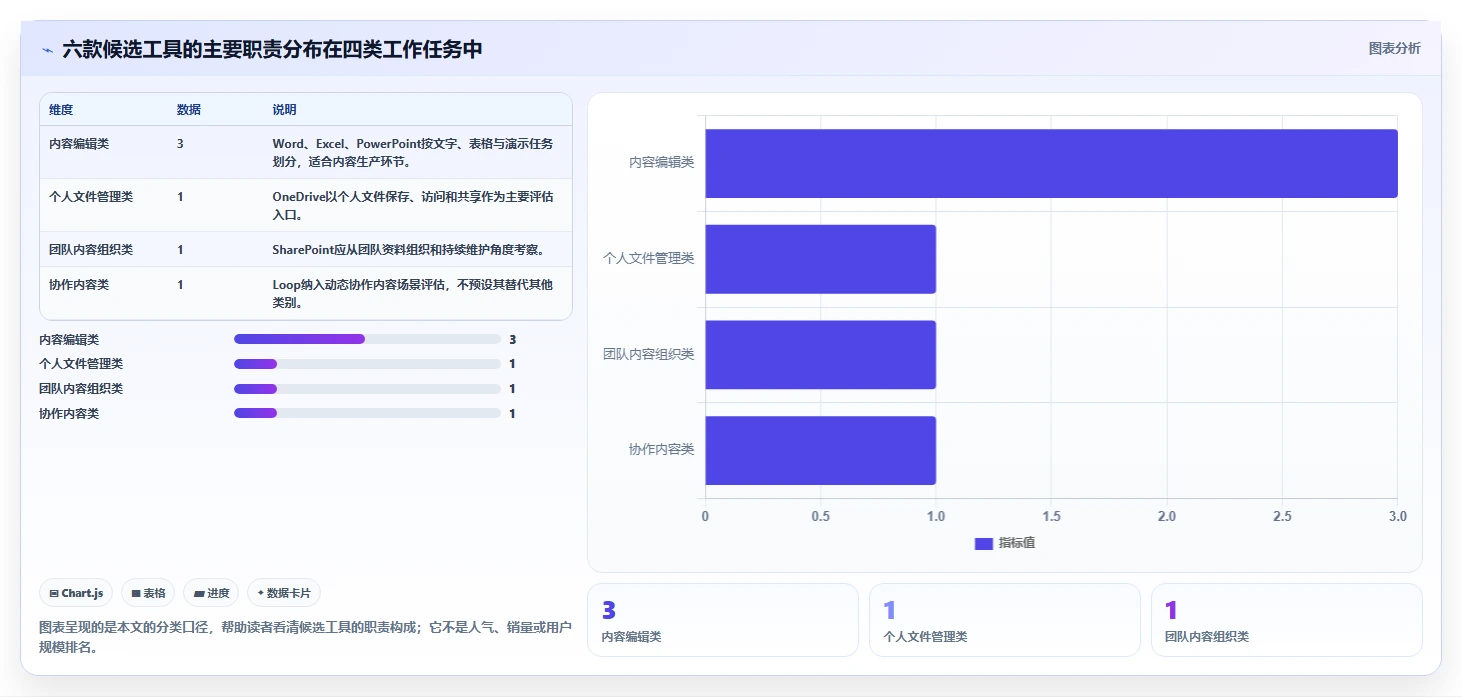The height and width of the screenshot is (697, 1462).
Task: Click the 协作内容类 bar in the chart
Action: pos(820,451)
